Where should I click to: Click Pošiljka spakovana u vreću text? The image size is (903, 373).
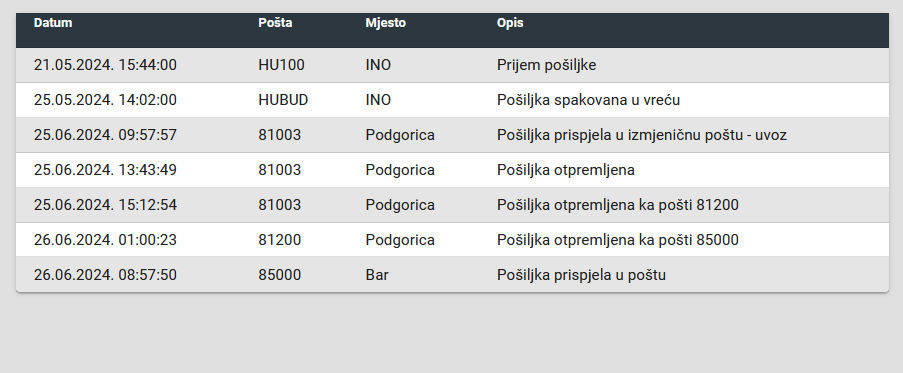(x=589, y=100)
